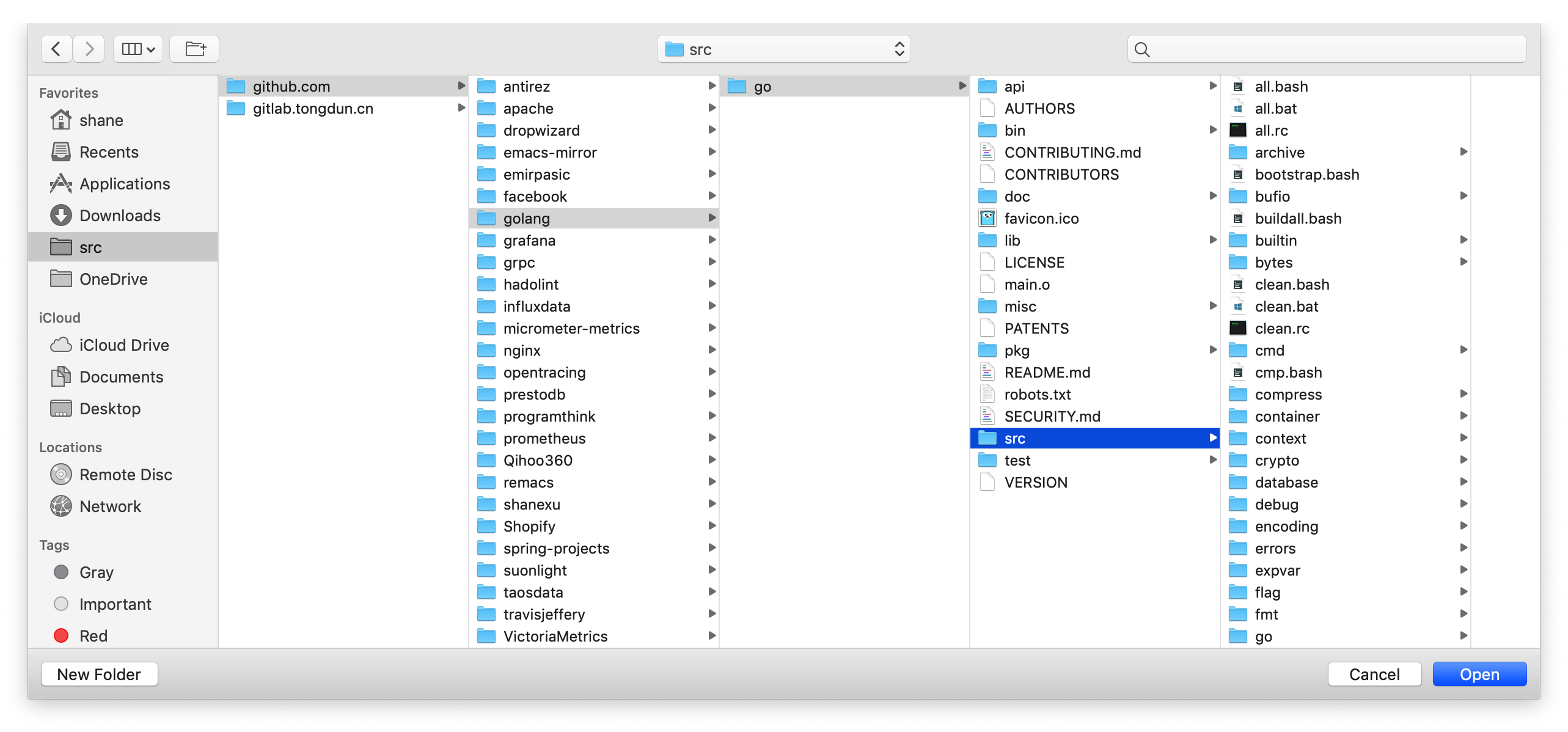Click Network under Locations
Screen dimensions: 1568x732
click(110, 507)
